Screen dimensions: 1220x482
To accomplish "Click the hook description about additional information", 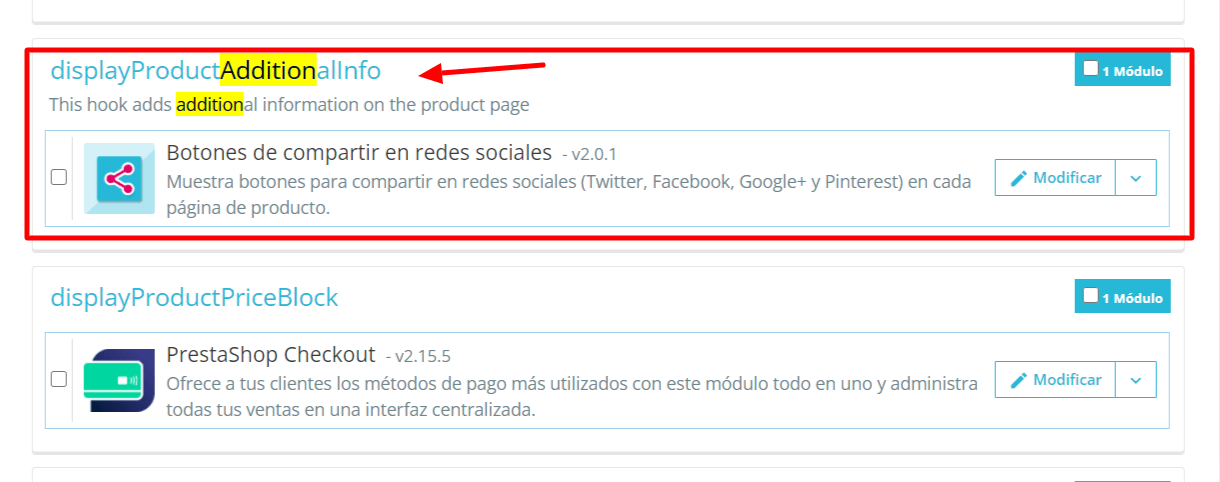I will click(x=289, y=104).
